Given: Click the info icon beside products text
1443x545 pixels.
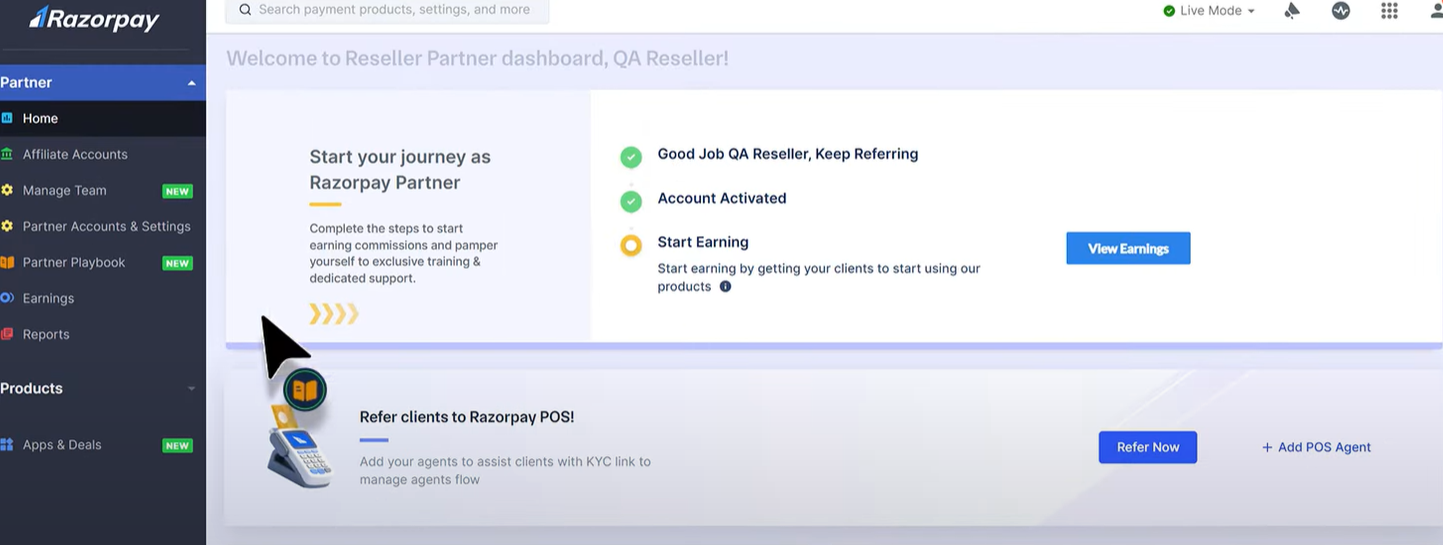Looking at the screenshot, I should (x=725, y=287).
